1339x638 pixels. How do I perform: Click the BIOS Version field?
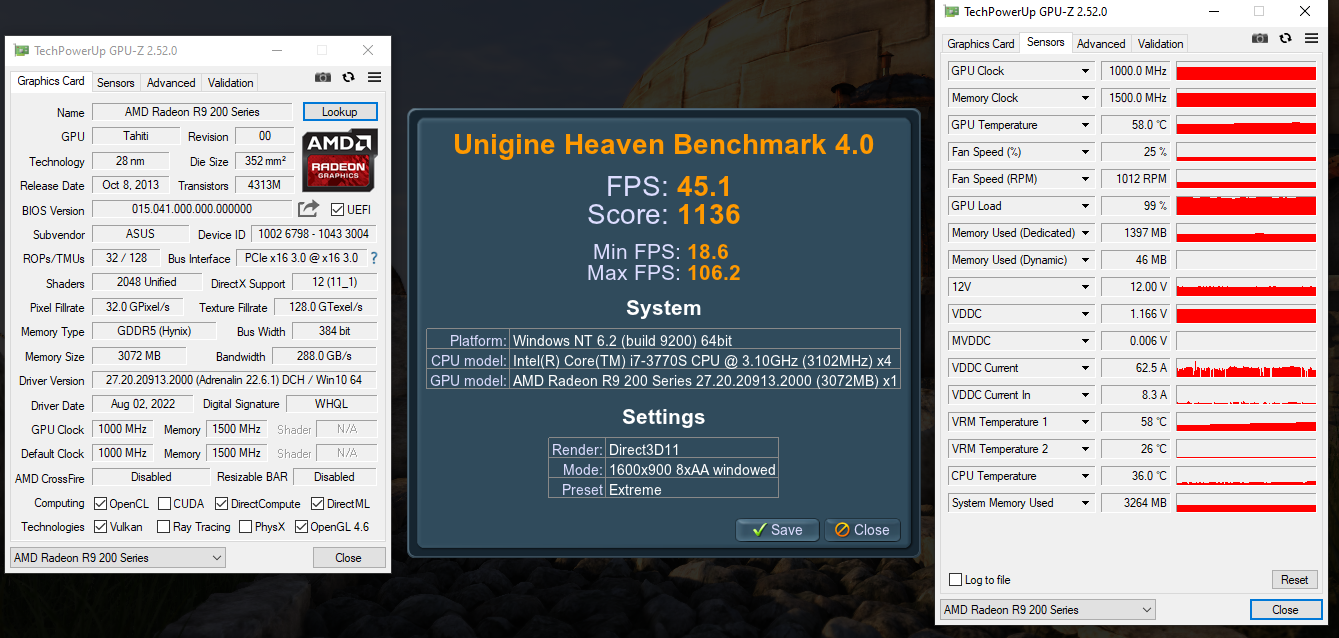click(x=192, y=209)
